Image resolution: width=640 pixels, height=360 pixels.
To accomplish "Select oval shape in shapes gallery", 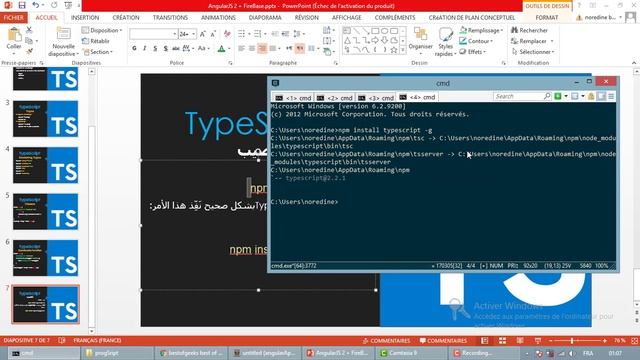I will pyautogui.click(x=384, y=31).
